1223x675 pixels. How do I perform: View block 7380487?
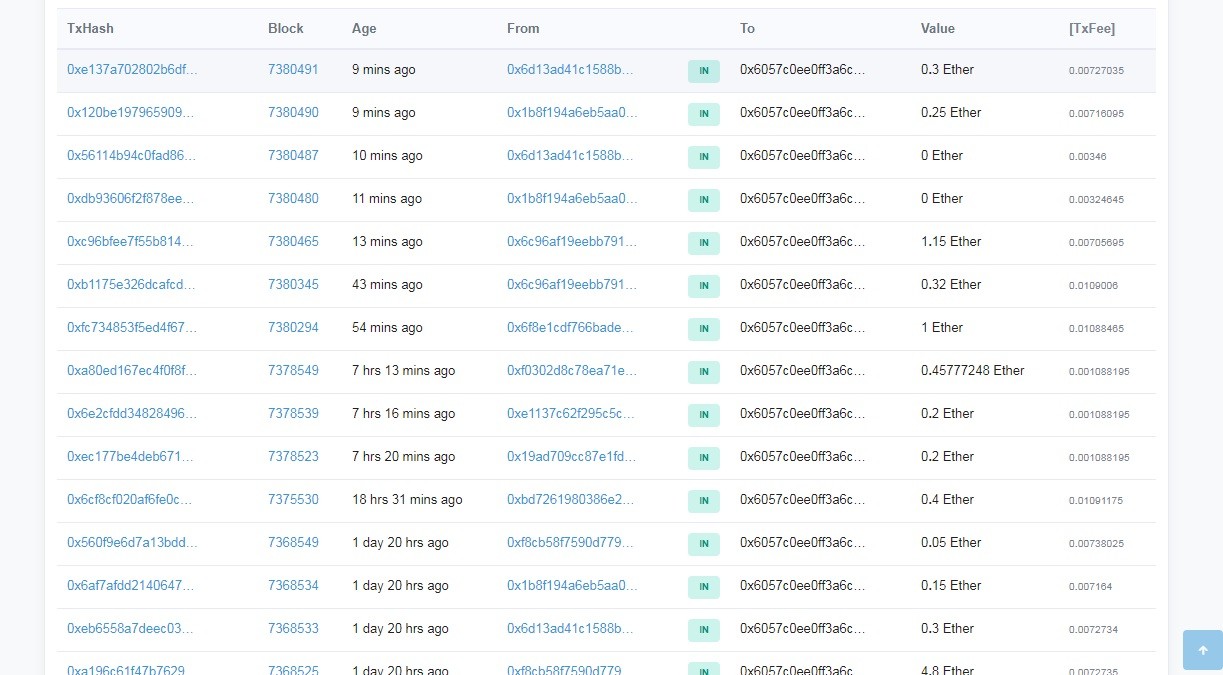point(293,156)
